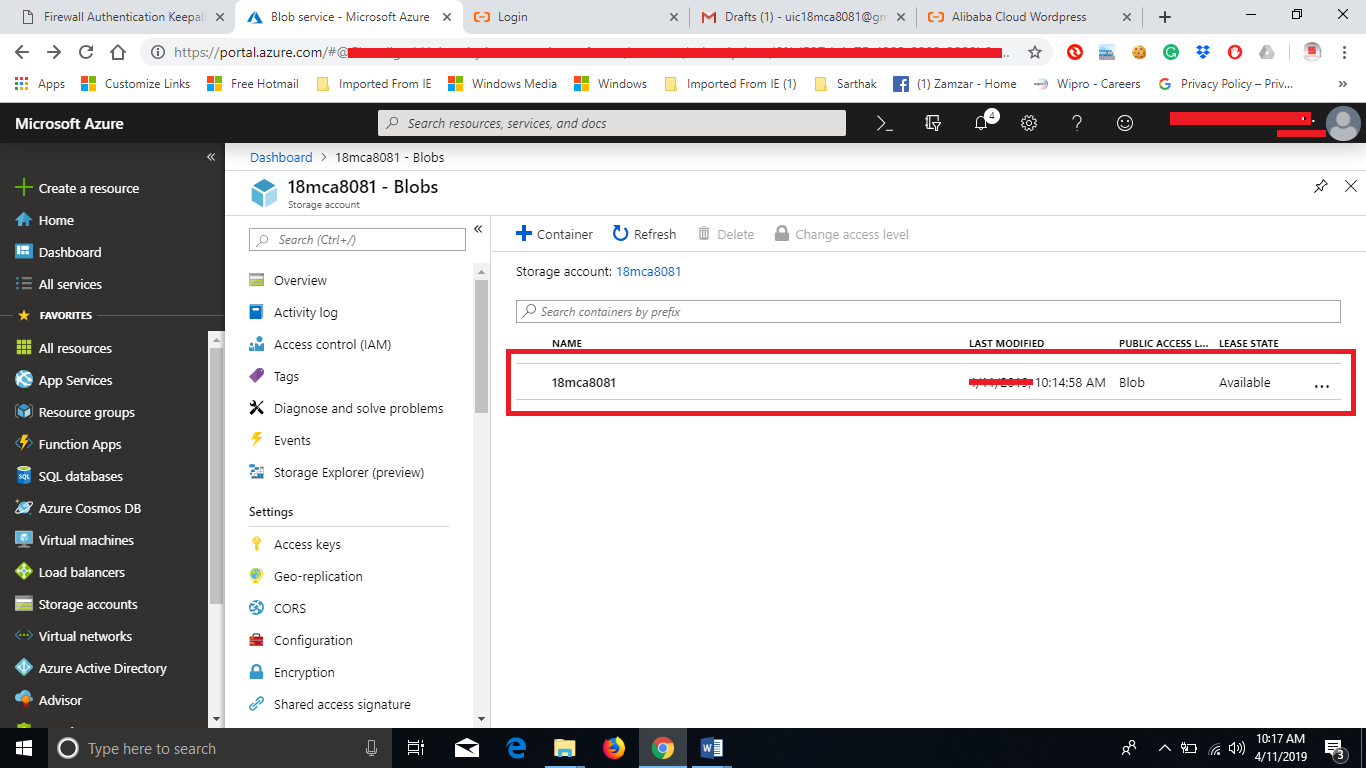
Task: Pin the Blobs blade to dashboard
Action: point(1321,186)
